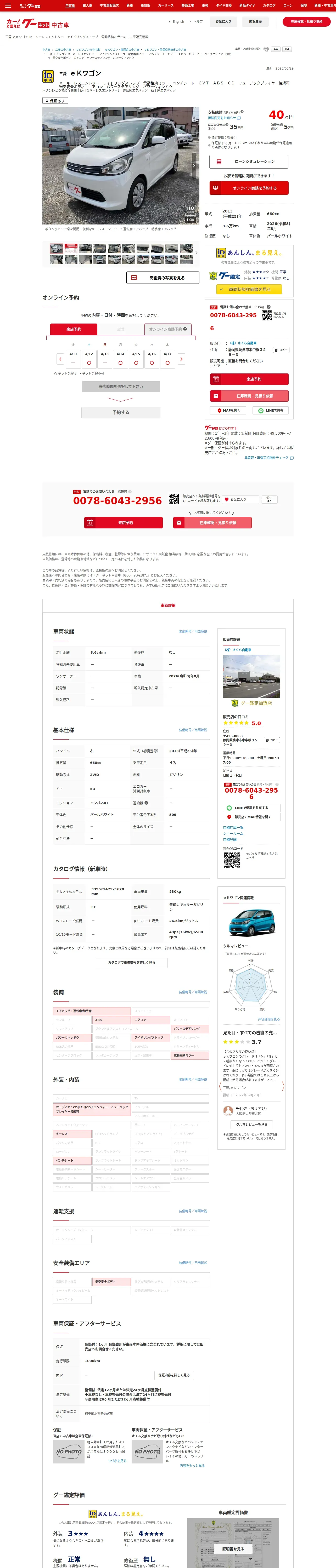This screenshot has height=1568, width=336.
Task: Open 装備略号/用語解説 link in 車両状態
Action: click(x=193, y=631)
